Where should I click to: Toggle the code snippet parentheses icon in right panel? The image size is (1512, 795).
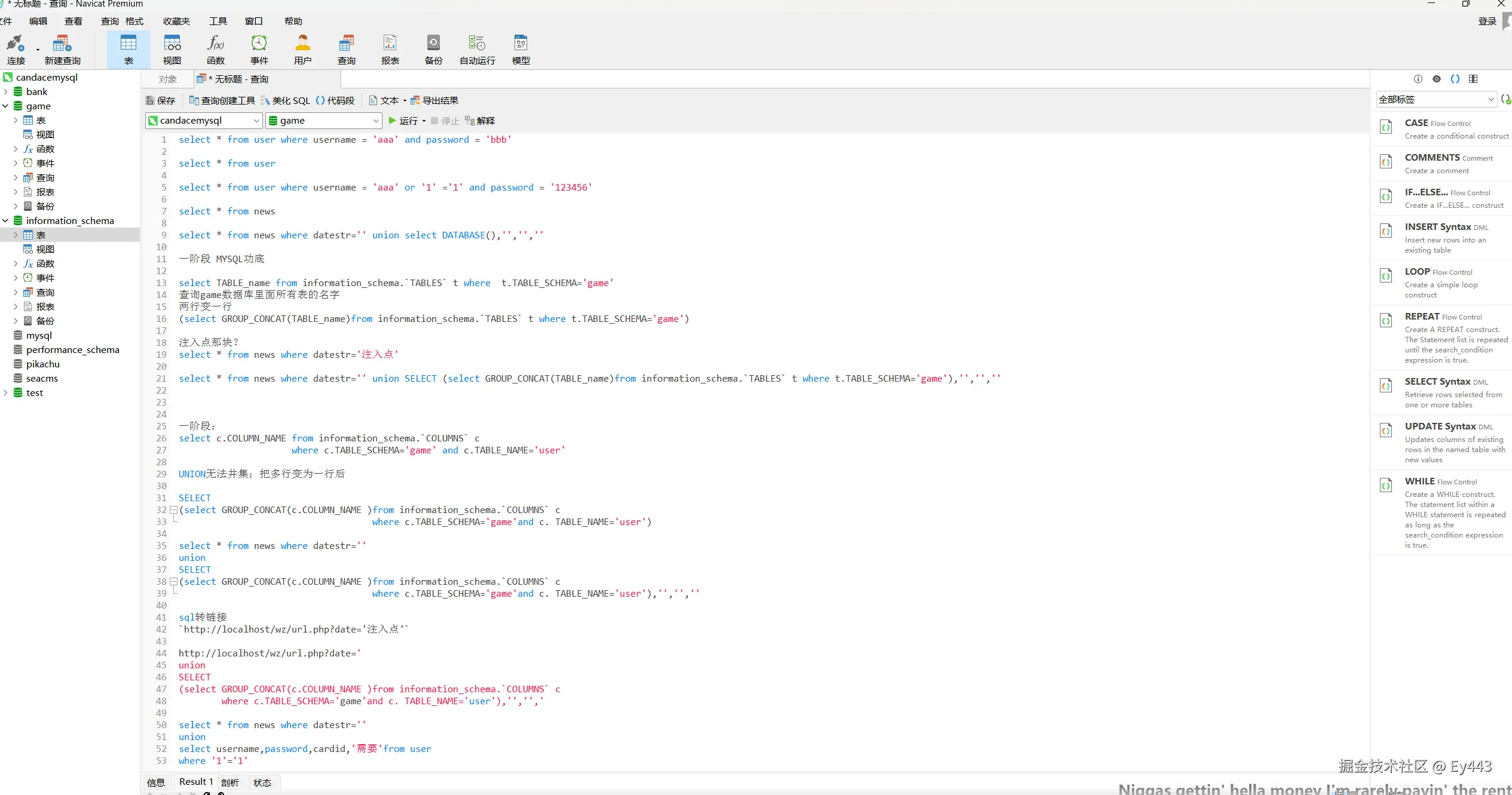click(1455, 79)
